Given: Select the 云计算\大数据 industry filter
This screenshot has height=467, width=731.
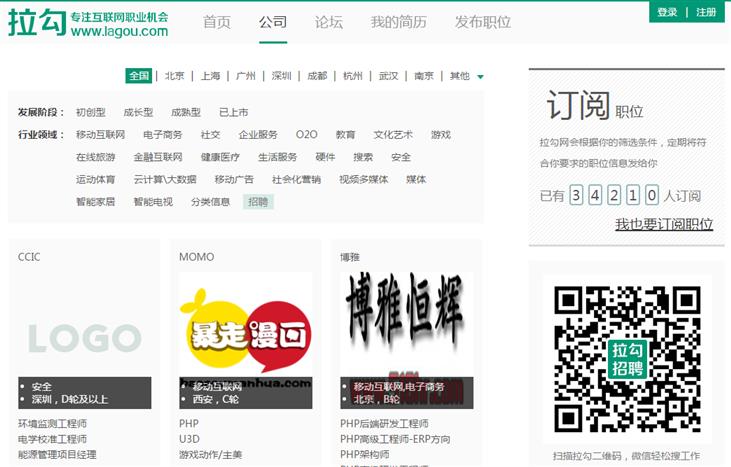Looking at the screenshot, I should [165, 179].
